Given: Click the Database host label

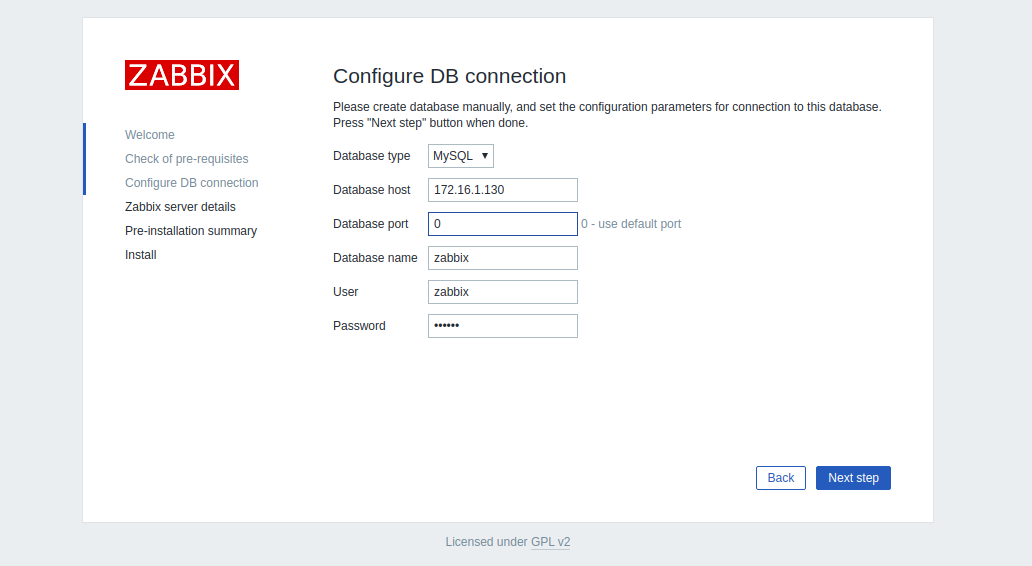Looking at the screenshot, I should point(372,190).
